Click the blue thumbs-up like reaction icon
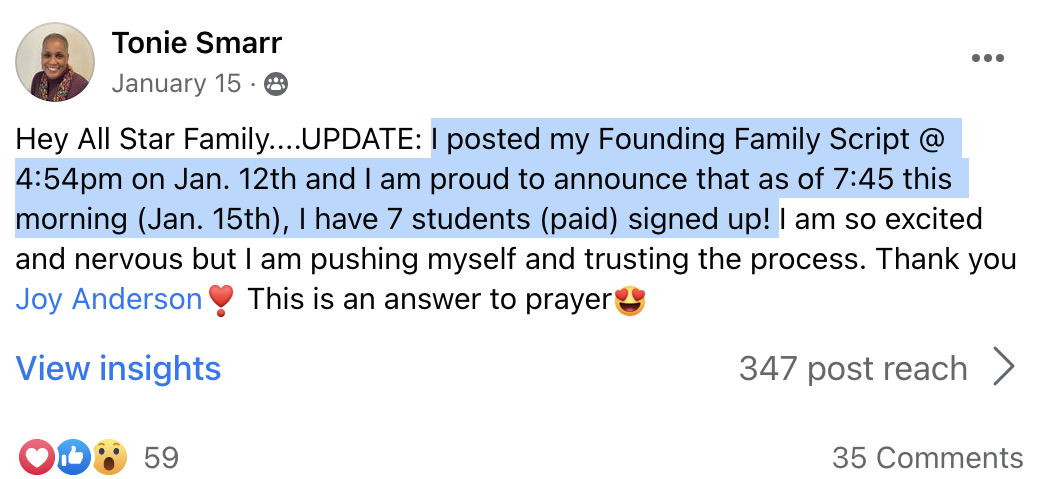Viewport: 1040px width, 479px height. [x=72, y=457]
